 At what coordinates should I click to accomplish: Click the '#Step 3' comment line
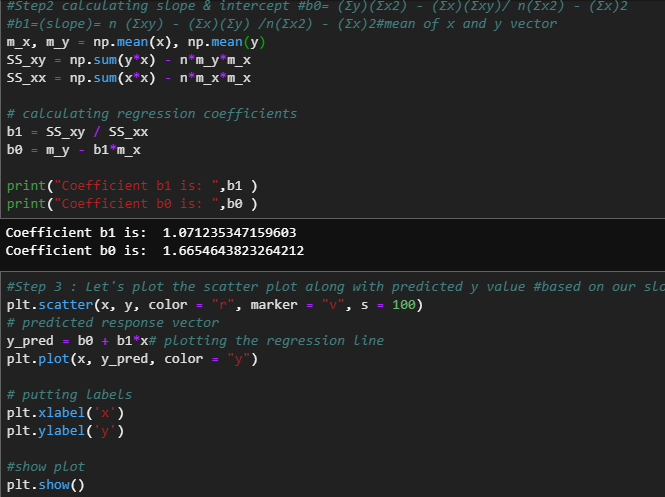[335, 287]
